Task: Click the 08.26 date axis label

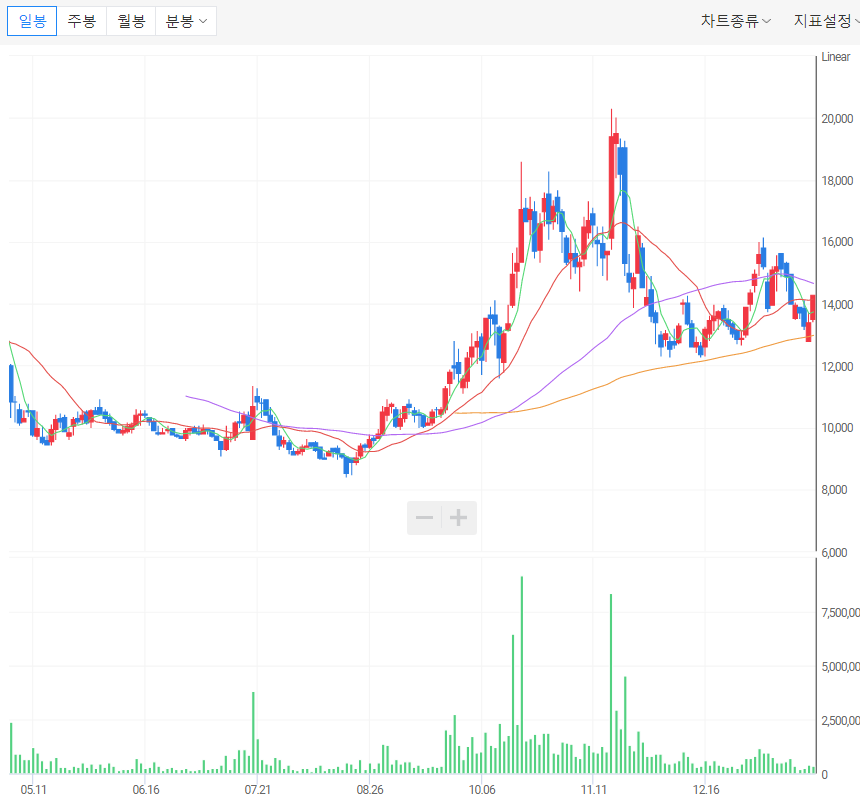Action: 370,790
